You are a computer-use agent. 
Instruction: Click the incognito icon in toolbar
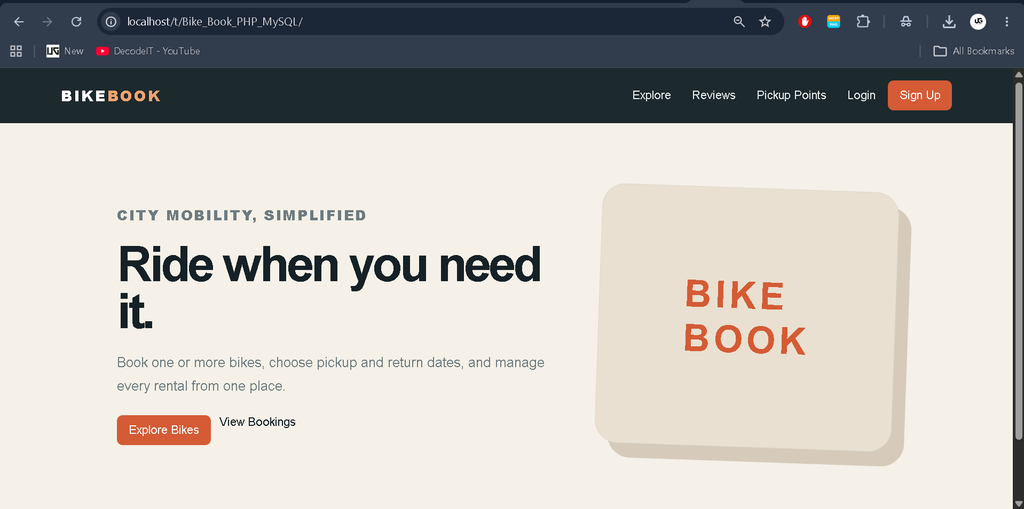(x=906, y=22)
